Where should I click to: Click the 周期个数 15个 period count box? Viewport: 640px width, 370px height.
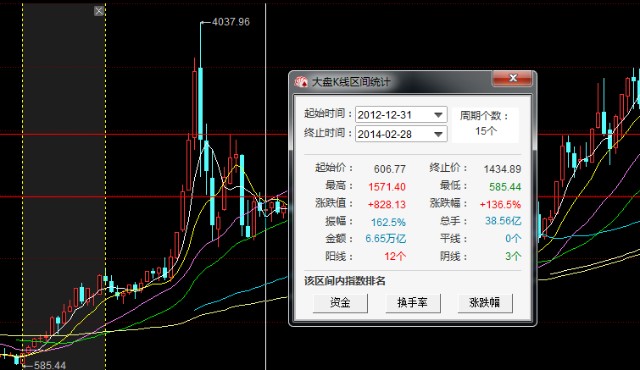tap(485, 124)
